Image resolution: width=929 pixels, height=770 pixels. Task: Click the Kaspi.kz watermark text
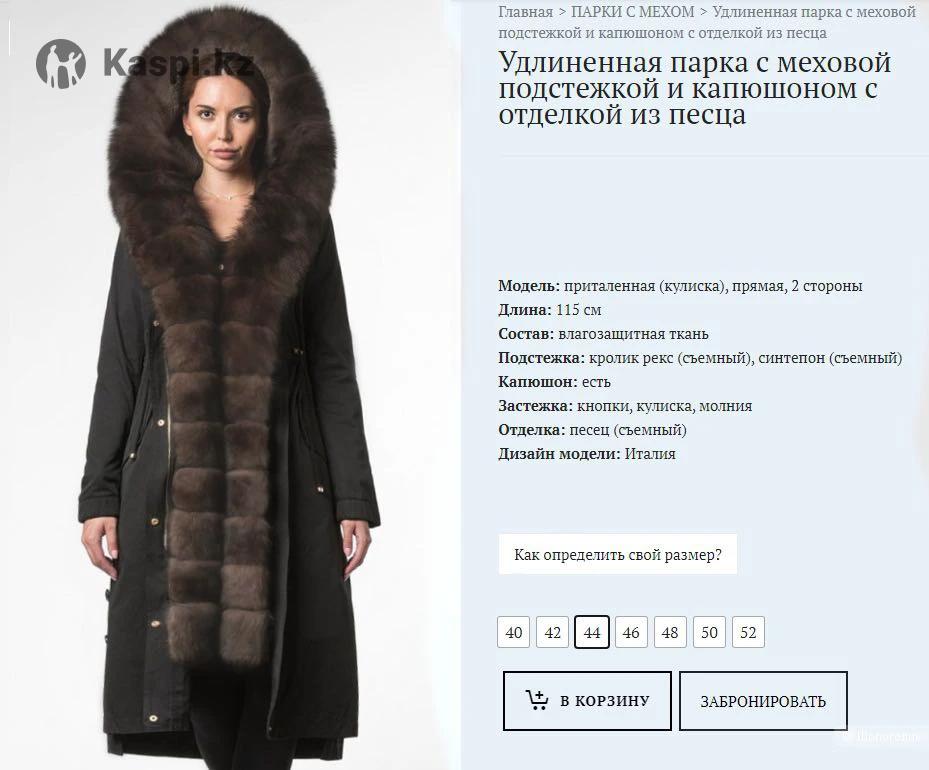coord(179,63)
